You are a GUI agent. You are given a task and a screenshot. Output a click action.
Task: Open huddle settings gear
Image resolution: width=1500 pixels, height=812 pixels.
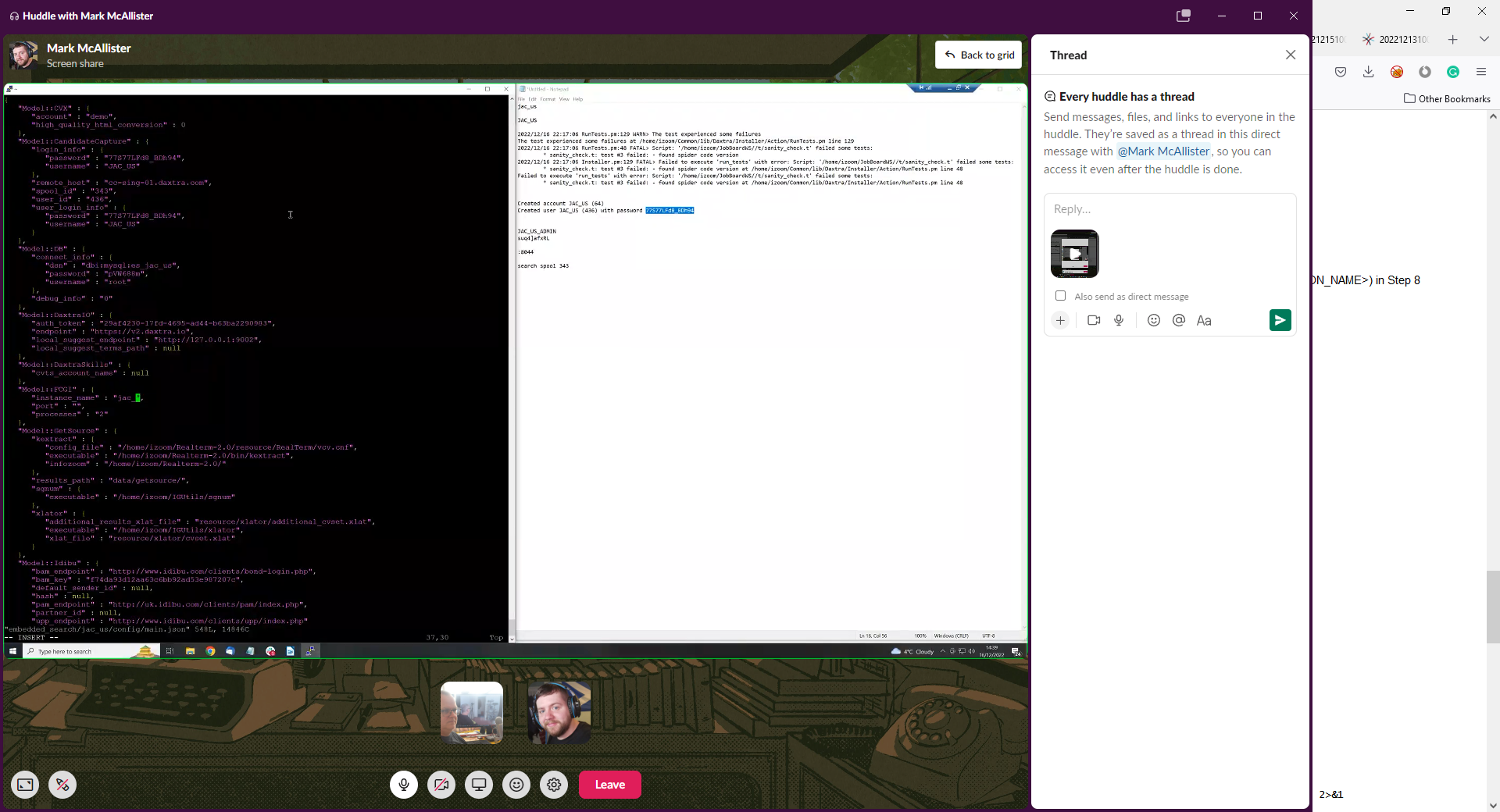pos(554,785)
